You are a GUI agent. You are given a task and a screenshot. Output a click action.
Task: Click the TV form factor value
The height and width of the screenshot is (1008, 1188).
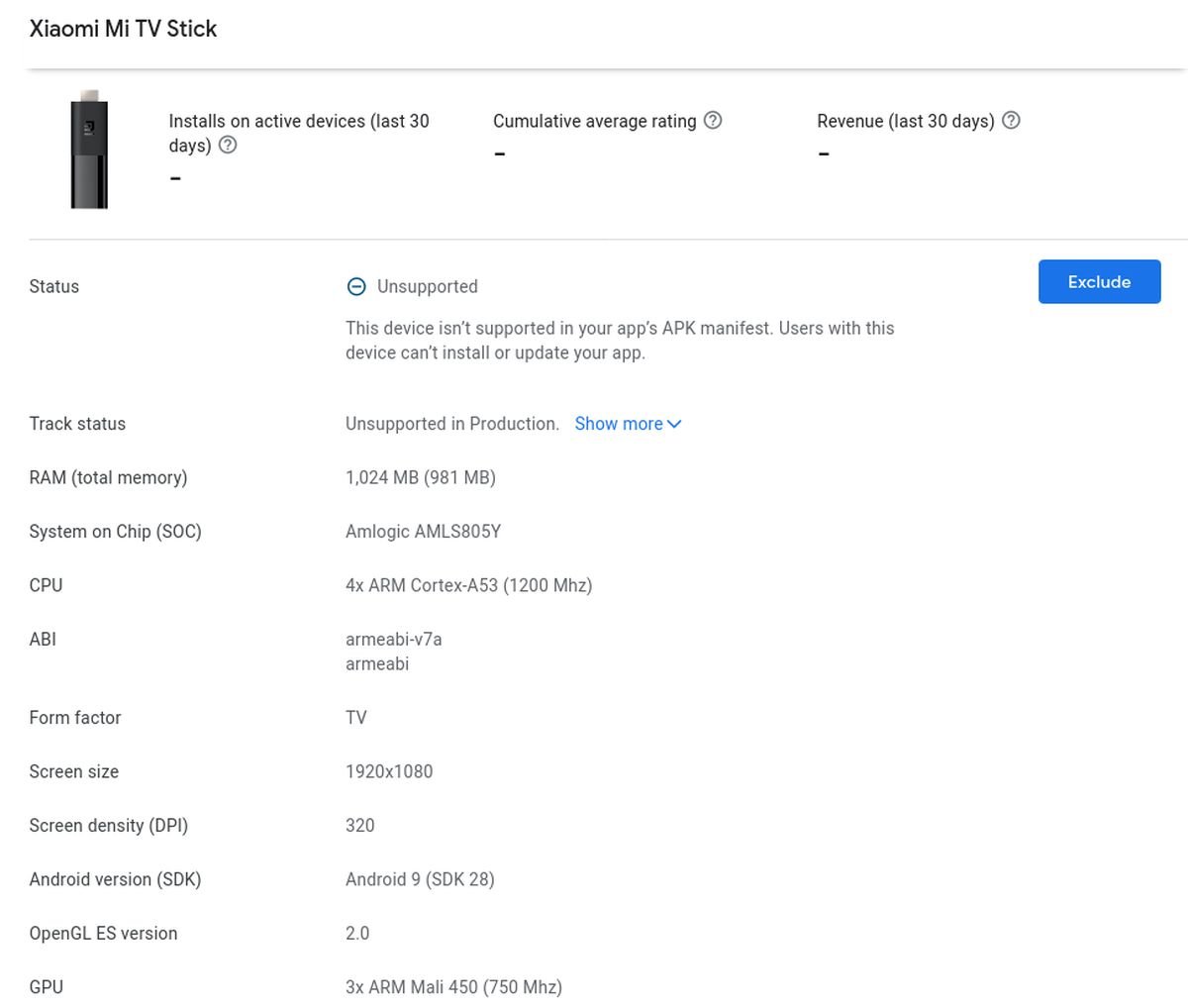point(355,718)
